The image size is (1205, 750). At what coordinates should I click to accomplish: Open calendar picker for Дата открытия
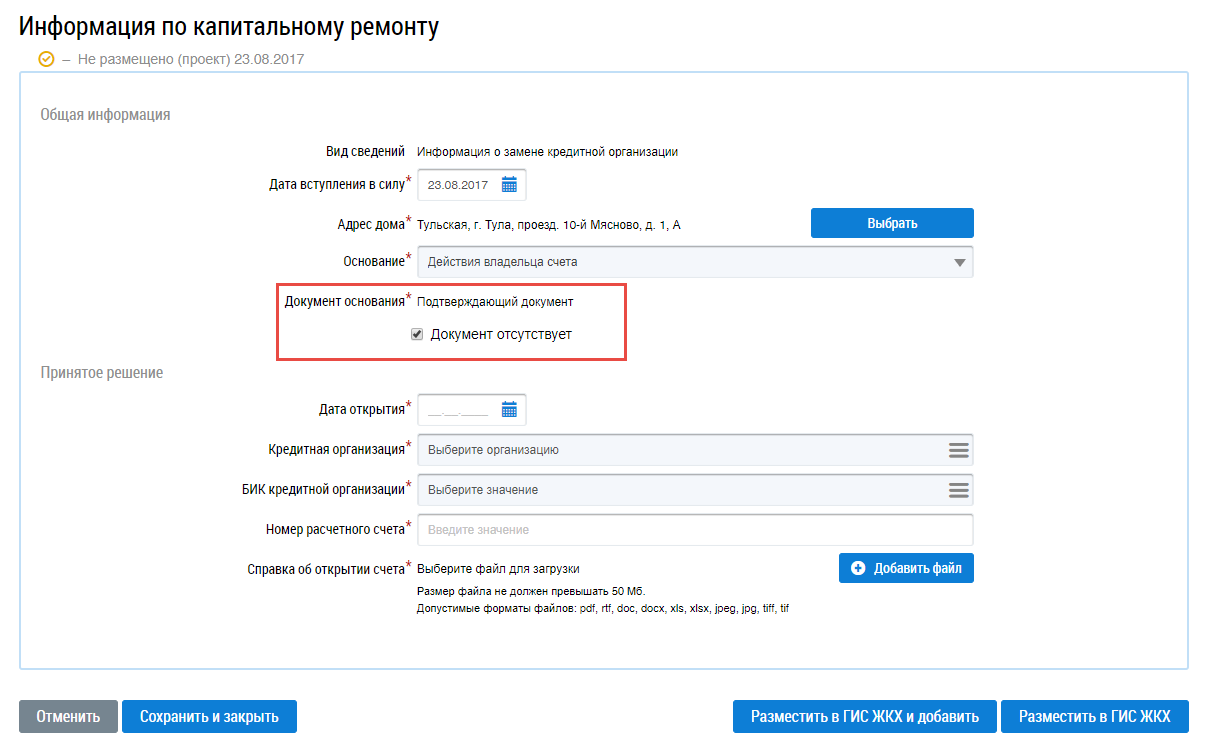coord(509,410)
